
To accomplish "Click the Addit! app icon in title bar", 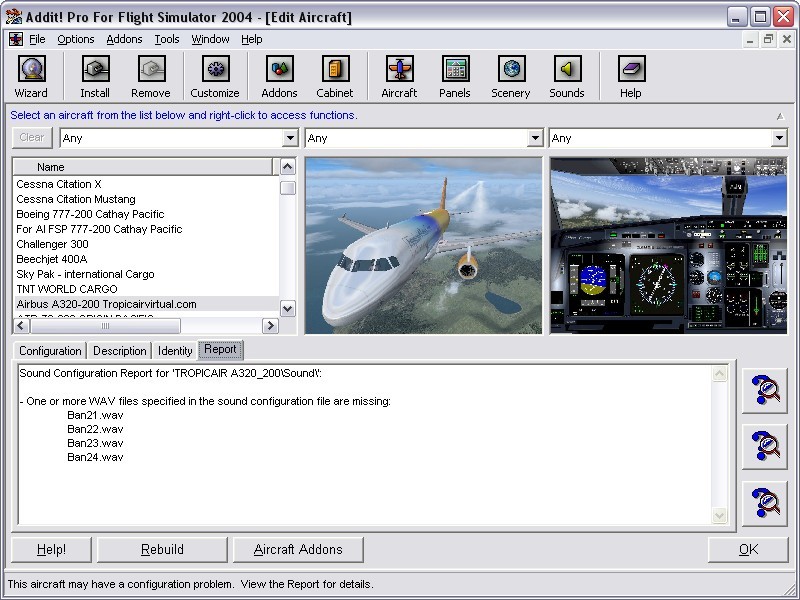I will coord(14,17).
